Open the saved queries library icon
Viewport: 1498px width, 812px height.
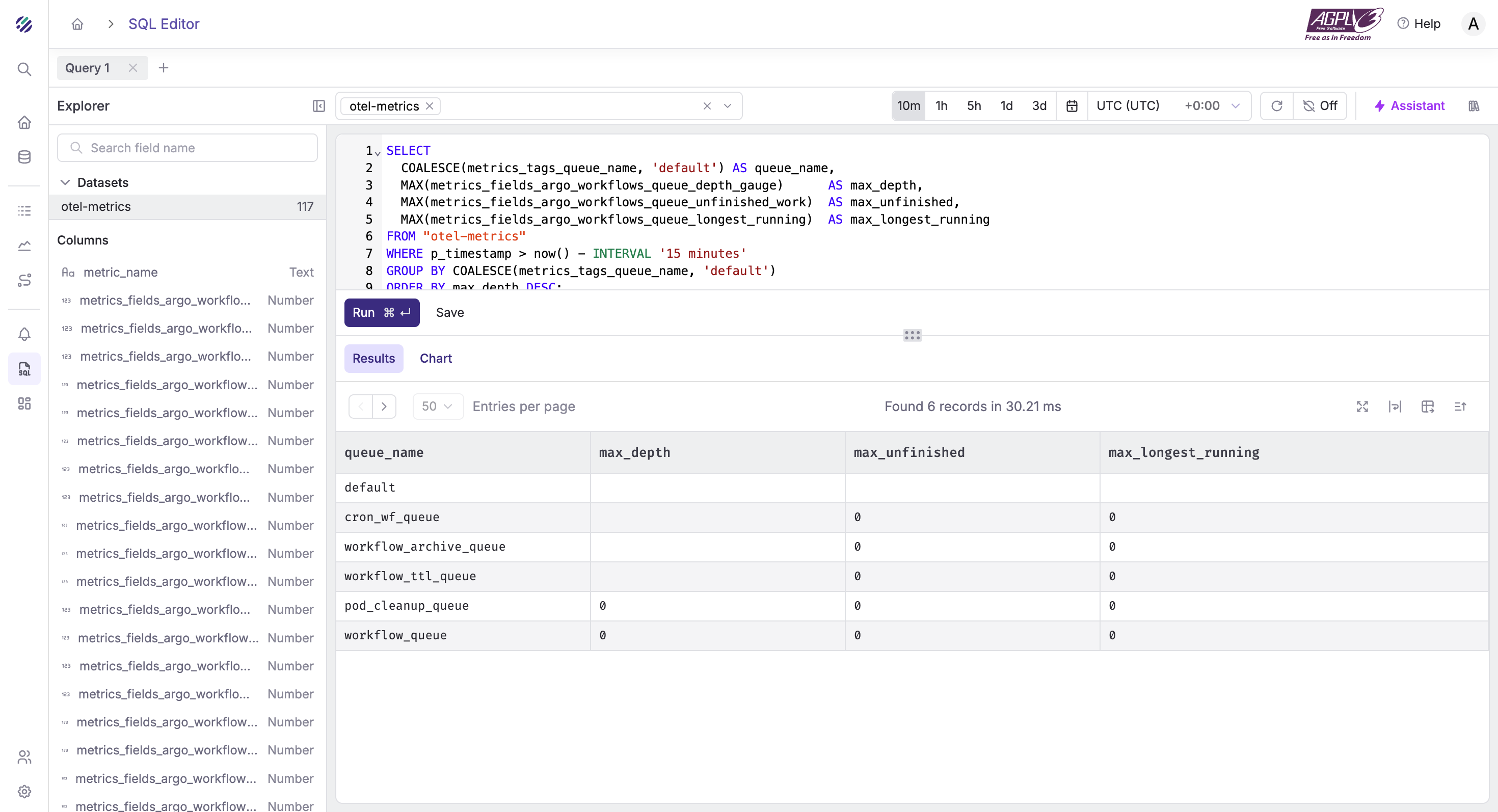click(x=1474, y=106)
